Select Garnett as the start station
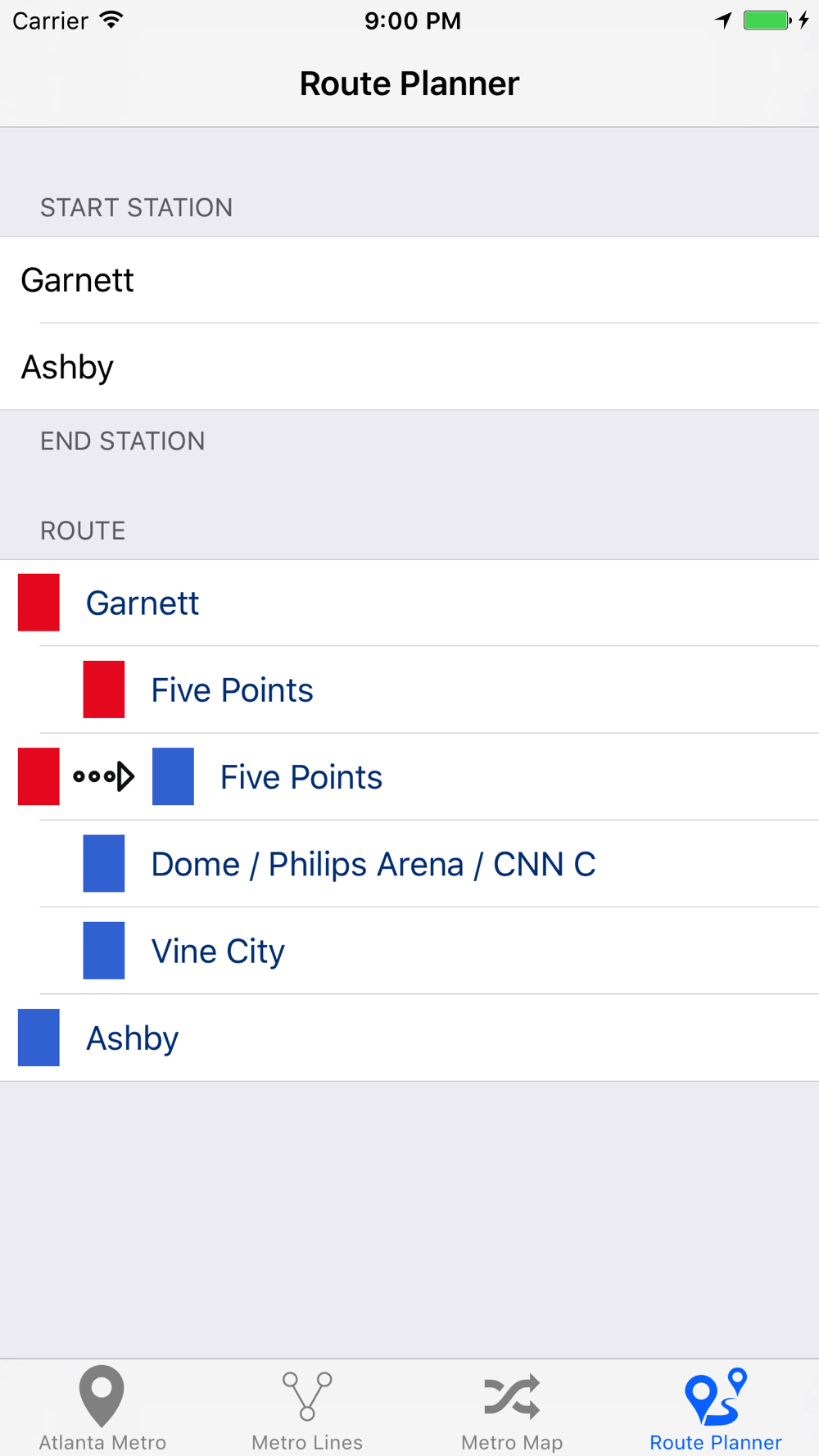Screen dimensions: 819x1456 [x=78, y=280]
